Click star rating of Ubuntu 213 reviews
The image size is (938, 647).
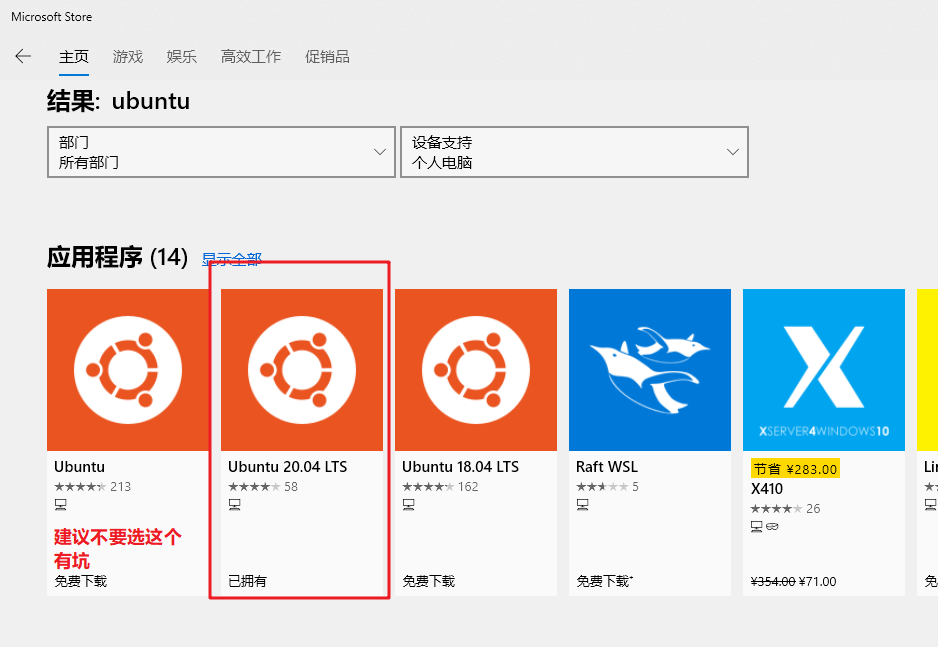(81, 487)
